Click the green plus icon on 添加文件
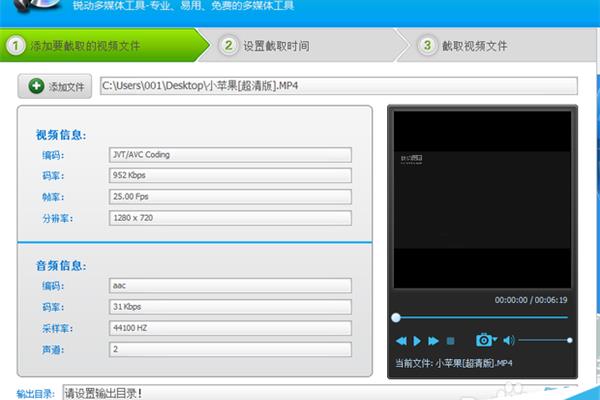 click(x=37, y=86)
